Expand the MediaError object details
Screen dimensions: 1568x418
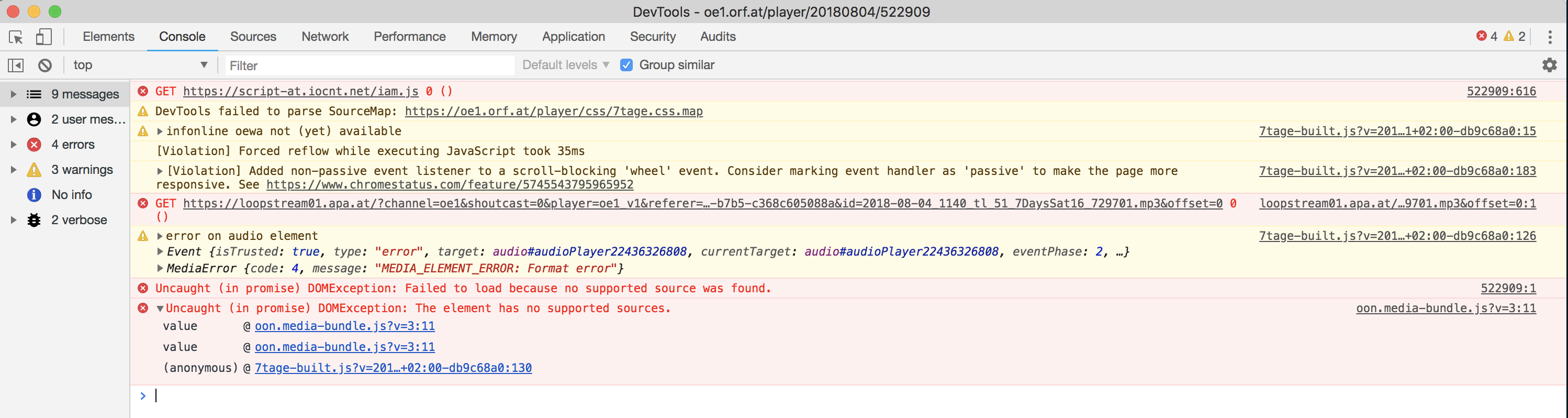[160, 268]
